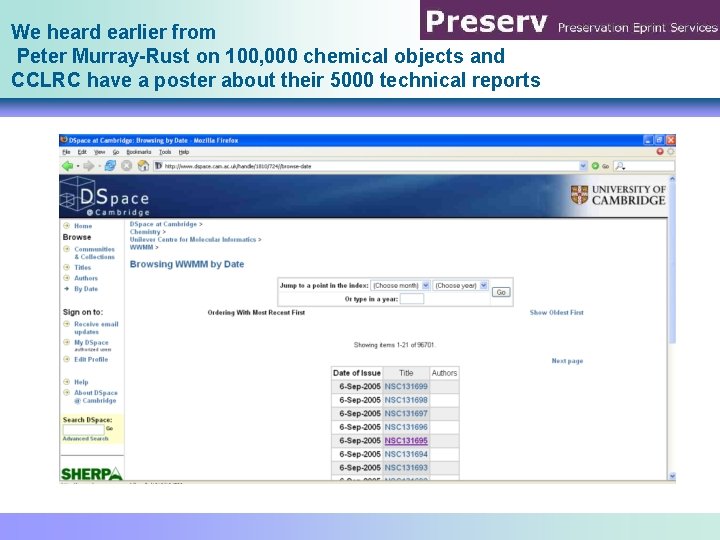Click the bullet icon beside Titles
Viewport: 720px width, 540px height.
click(67, 267)
